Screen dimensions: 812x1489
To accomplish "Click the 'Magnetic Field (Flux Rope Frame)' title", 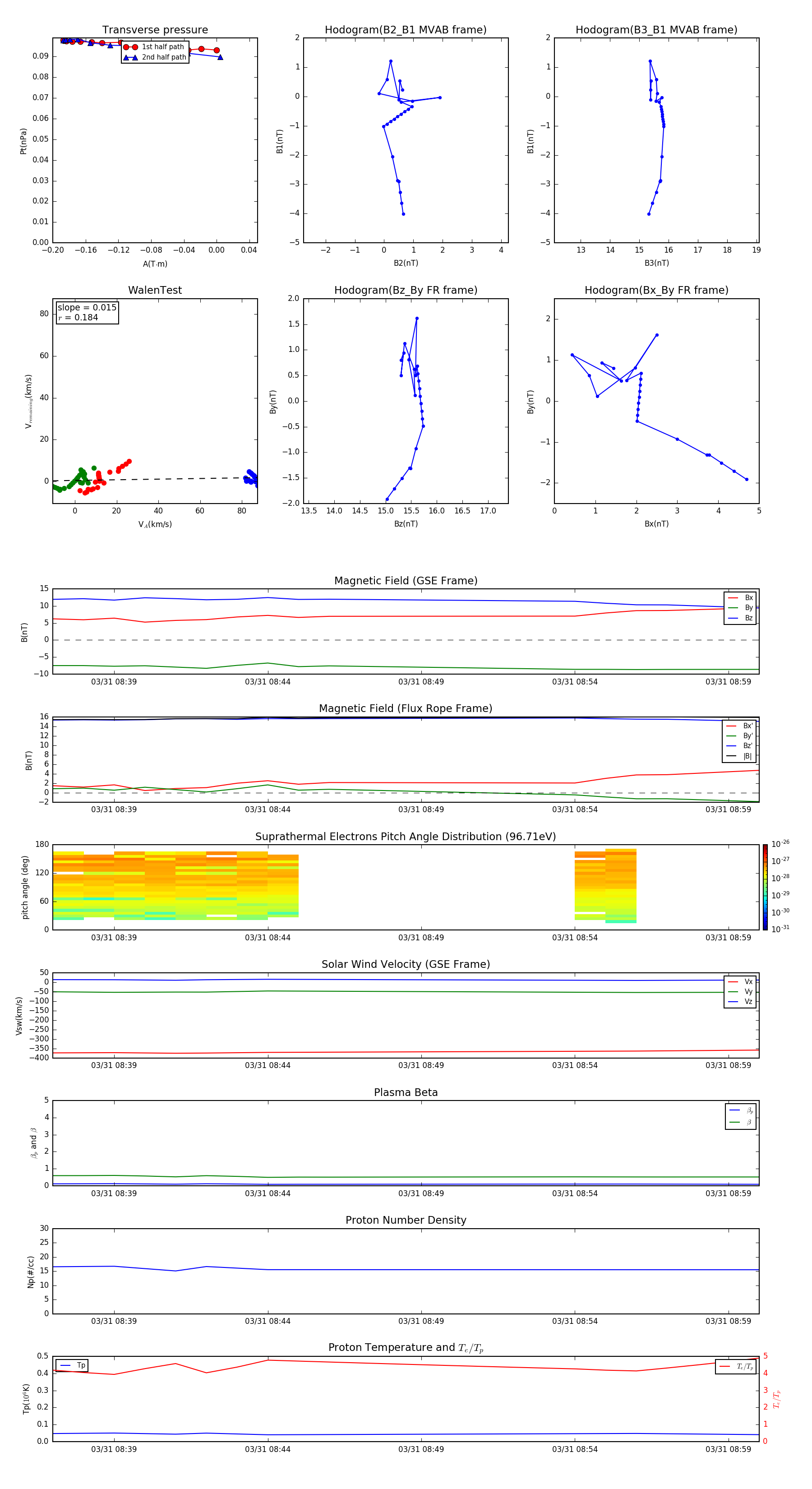I will pos(406,709).
